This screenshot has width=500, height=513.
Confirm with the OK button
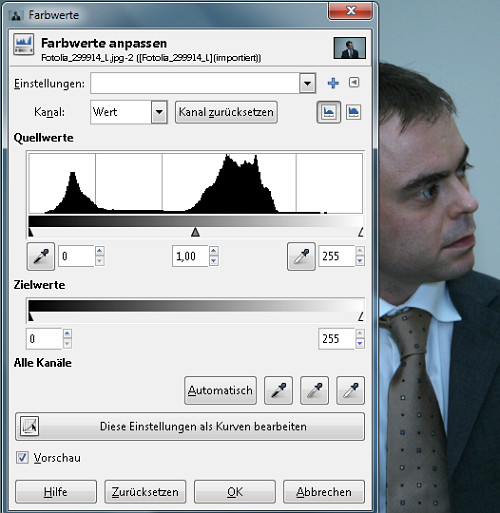click(x=235, y=492)
